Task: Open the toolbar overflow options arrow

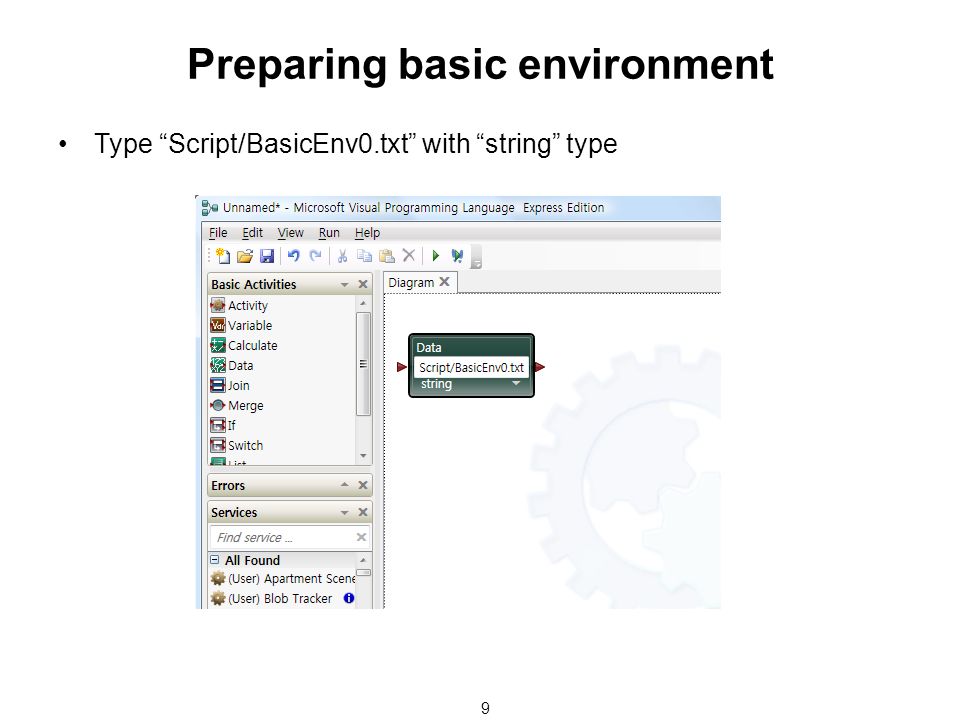Action: (476, 264)
